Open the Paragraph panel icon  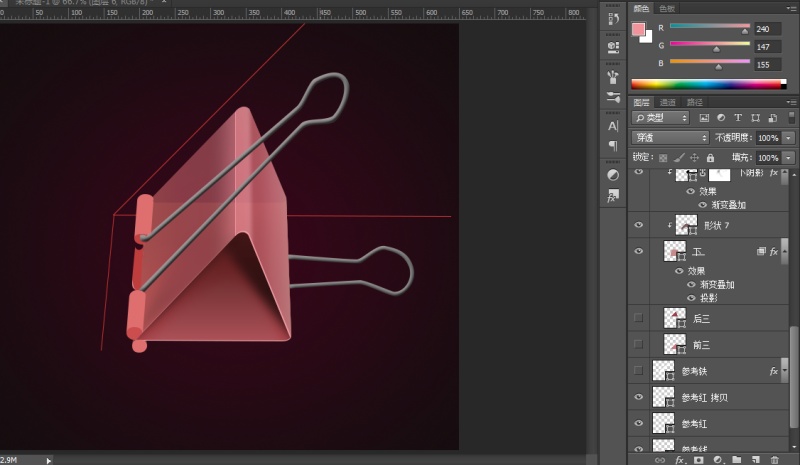coord(613,146)
